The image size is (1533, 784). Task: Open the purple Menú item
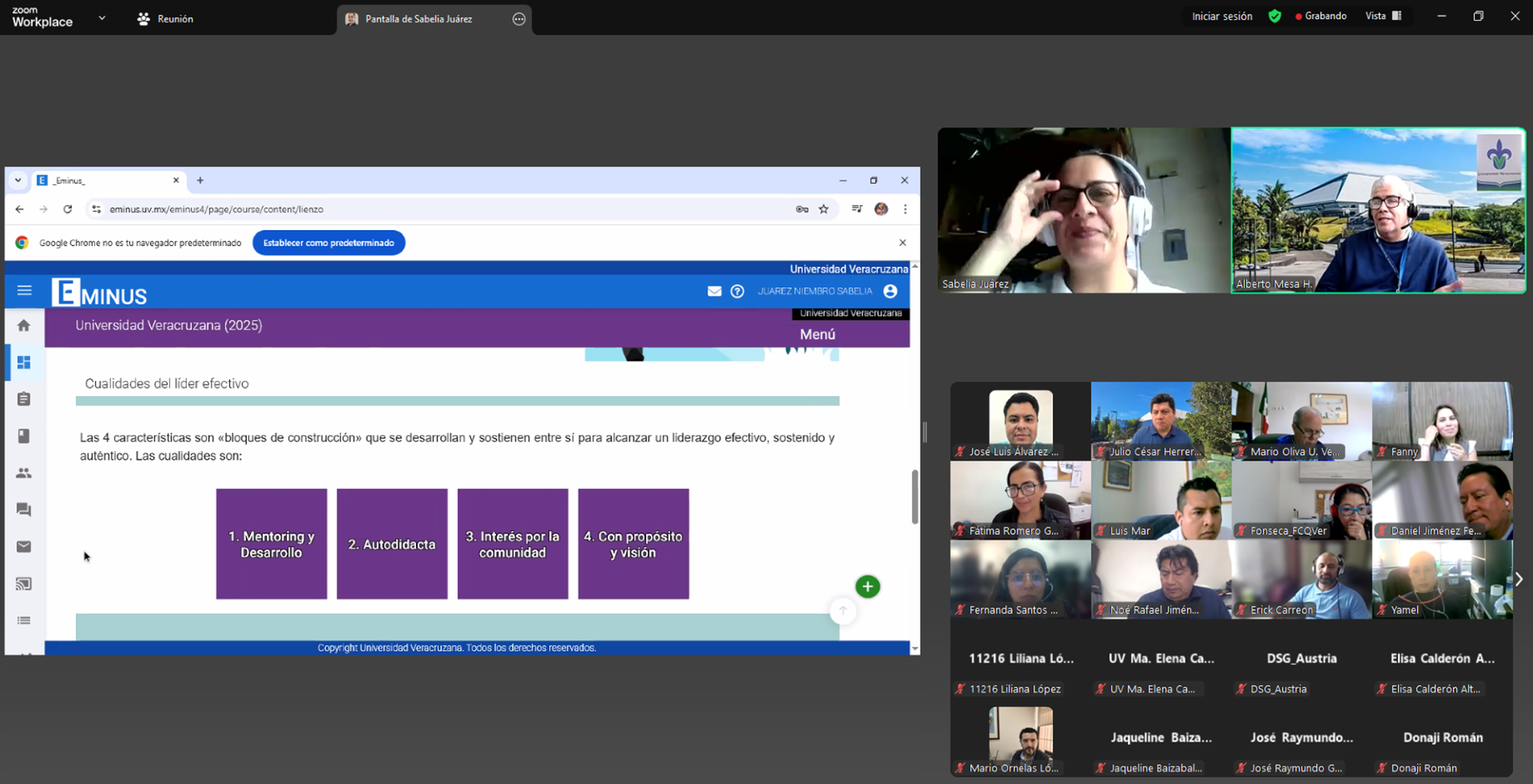[818, 335]
